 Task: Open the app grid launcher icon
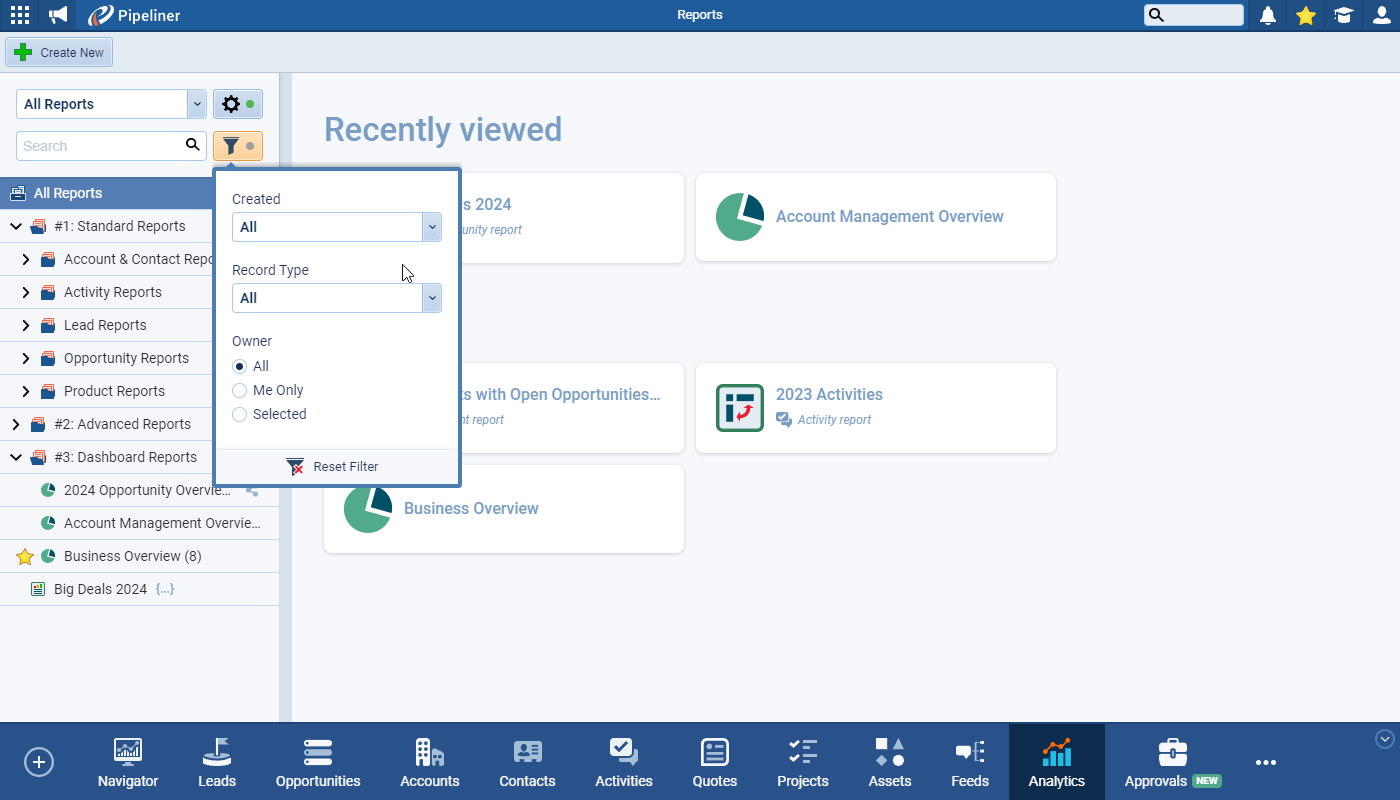[19, 15]
